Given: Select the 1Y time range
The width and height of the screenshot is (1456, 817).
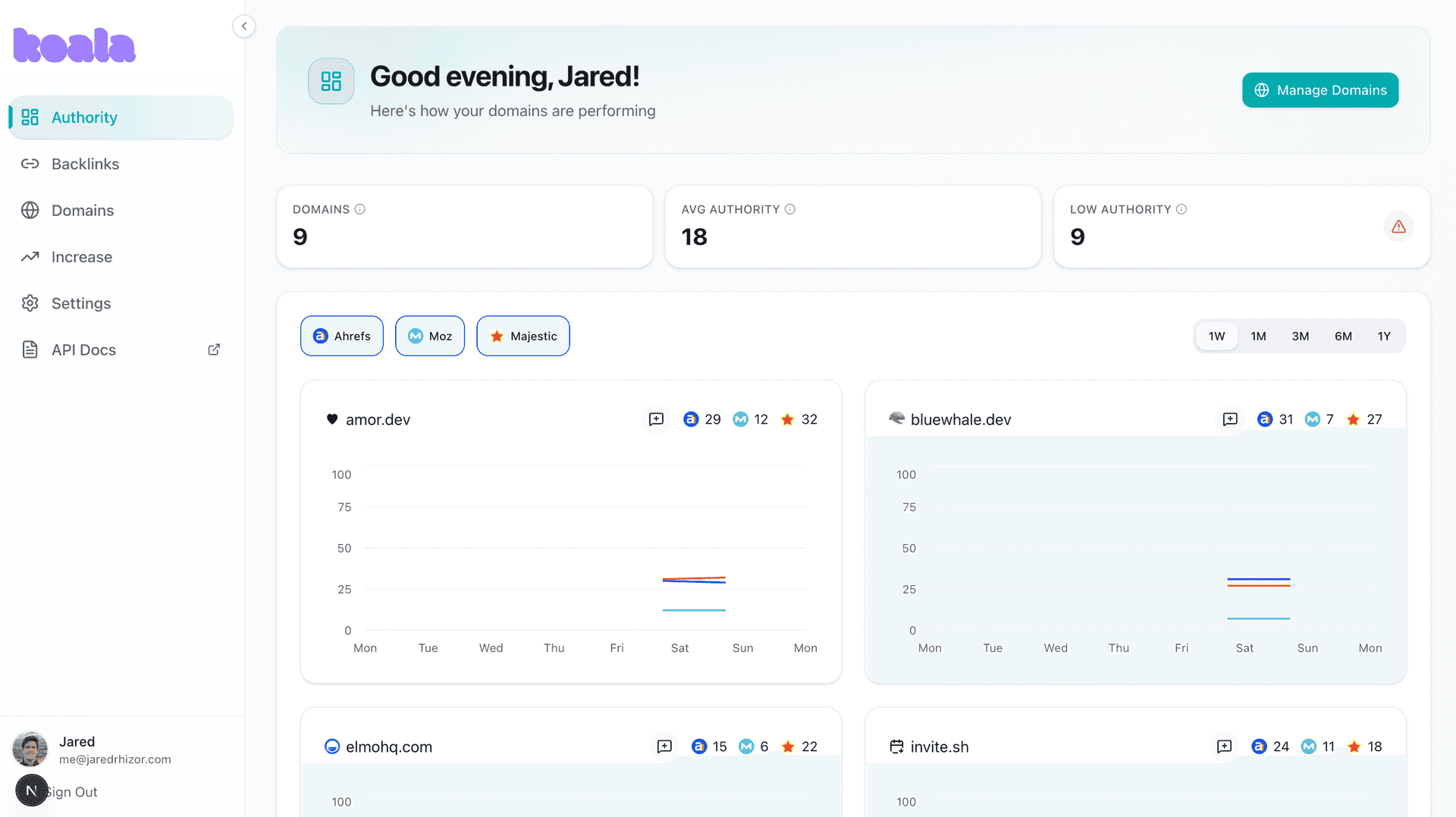Looking at the screenshot, I should [x=1384, y=336].
